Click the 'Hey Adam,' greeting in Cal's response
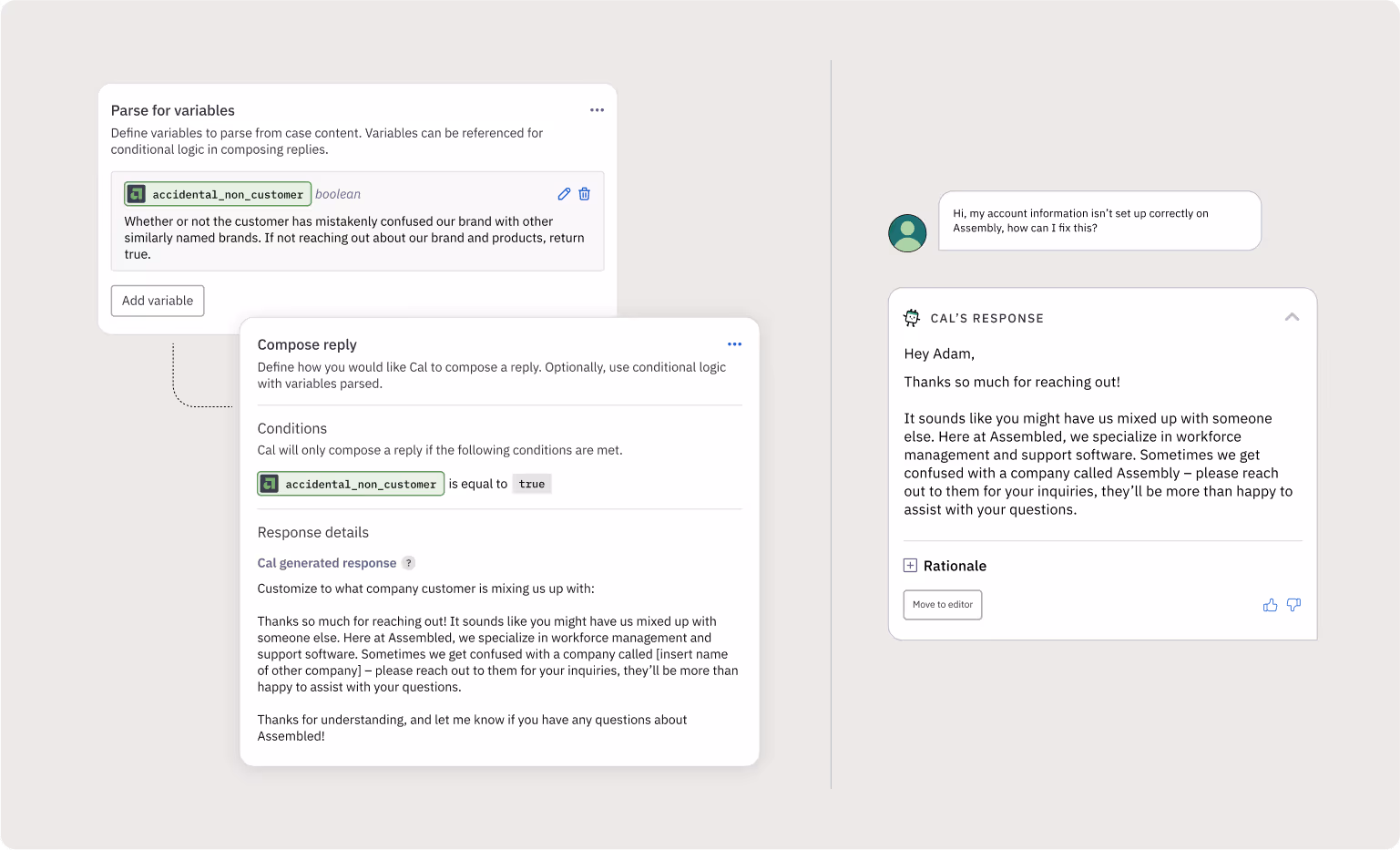Screen dimensions: 1400x850 [939, 353]
